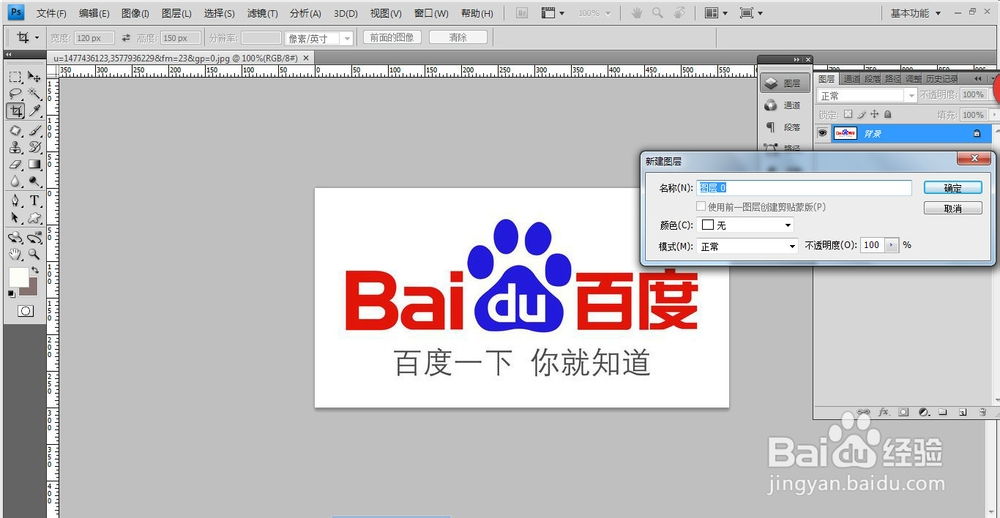1000x518 pixels.
Task: Toggle lock transparent pixels
Action: pos(848,114)
